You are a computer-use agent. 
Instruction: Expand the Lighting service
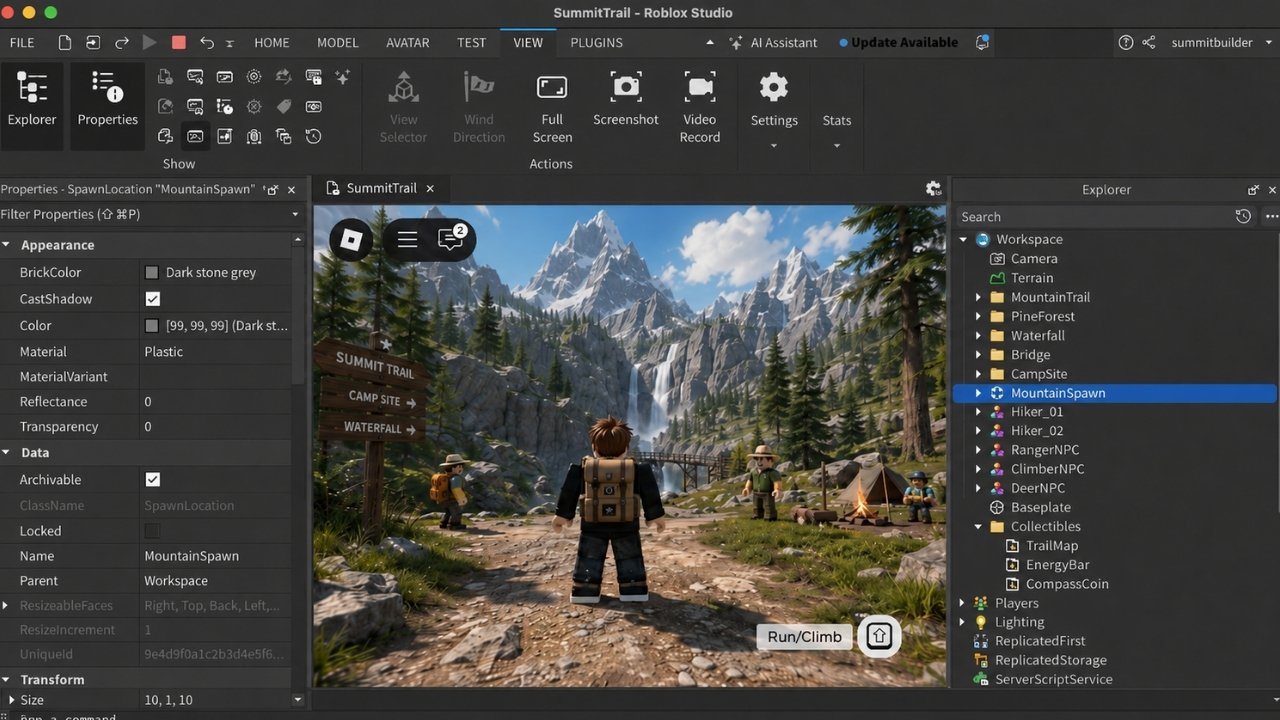tap(963, 622)
